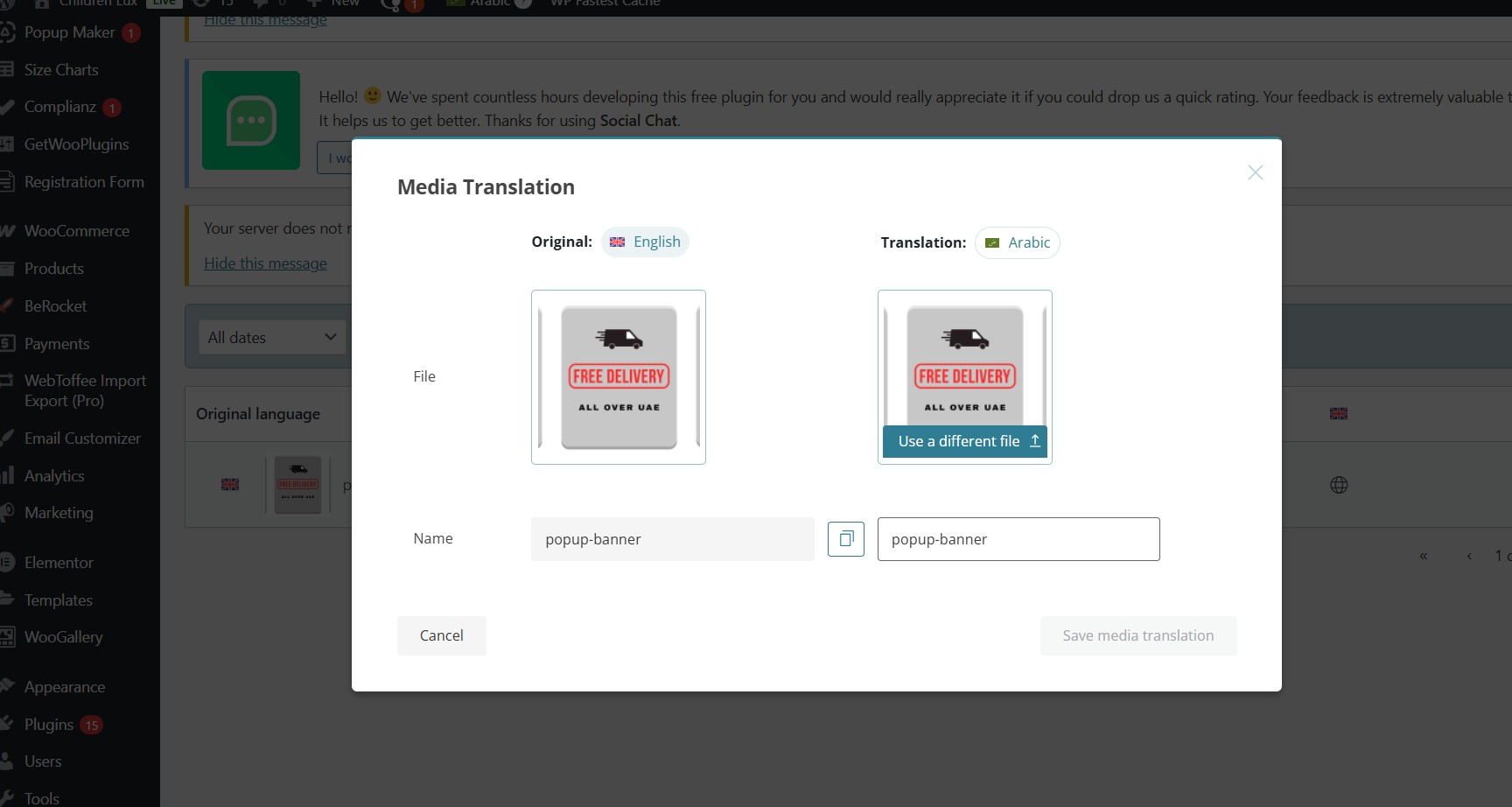Click the UK flag column header icon
This screenshot has width=1512, height=807.
click(1338, 413)
